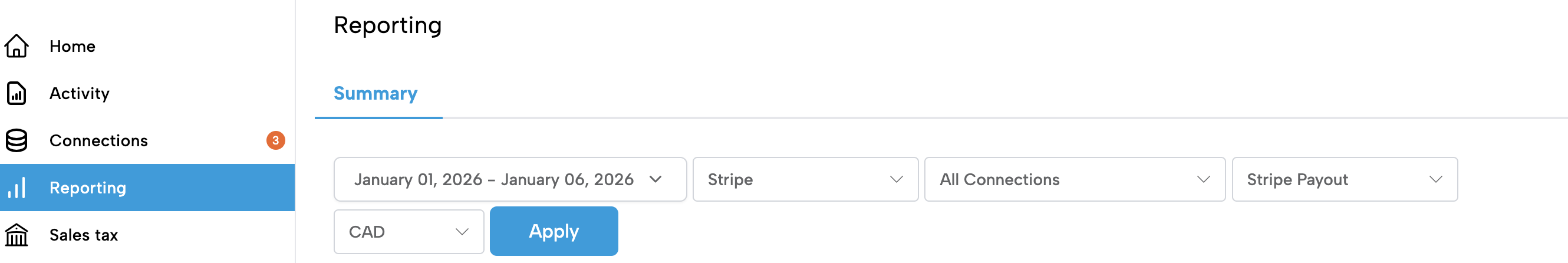Open the All Connections dropdown
Image resolution: width=1568 pixels, height=263 pixels.
(x=1074, y=180)
